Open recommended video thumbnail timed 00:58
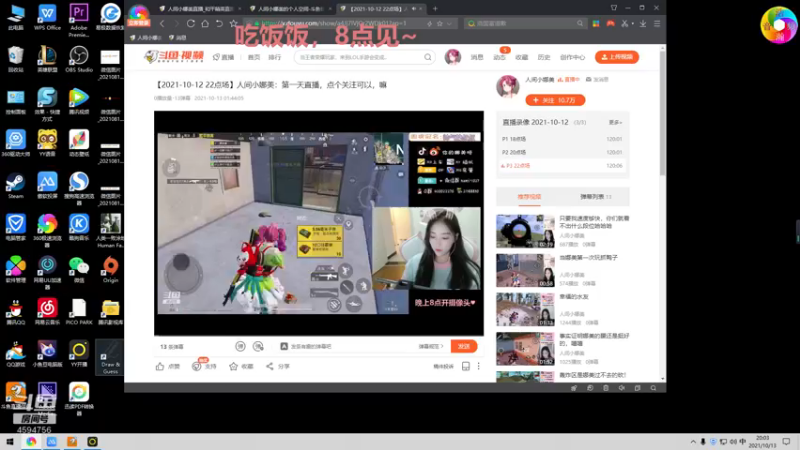This screenshot has width=800, height=450. tap(525, 270)
